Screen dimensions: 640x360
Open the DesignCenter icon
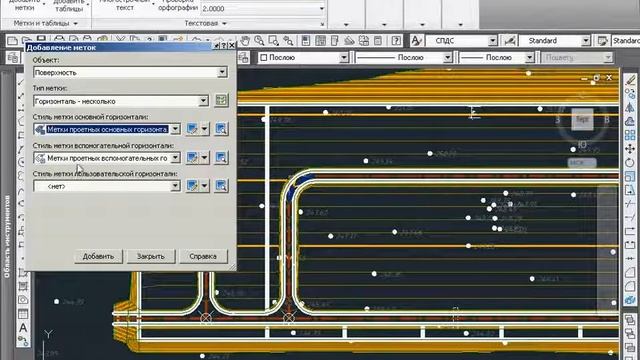click(x=320, y=40)
